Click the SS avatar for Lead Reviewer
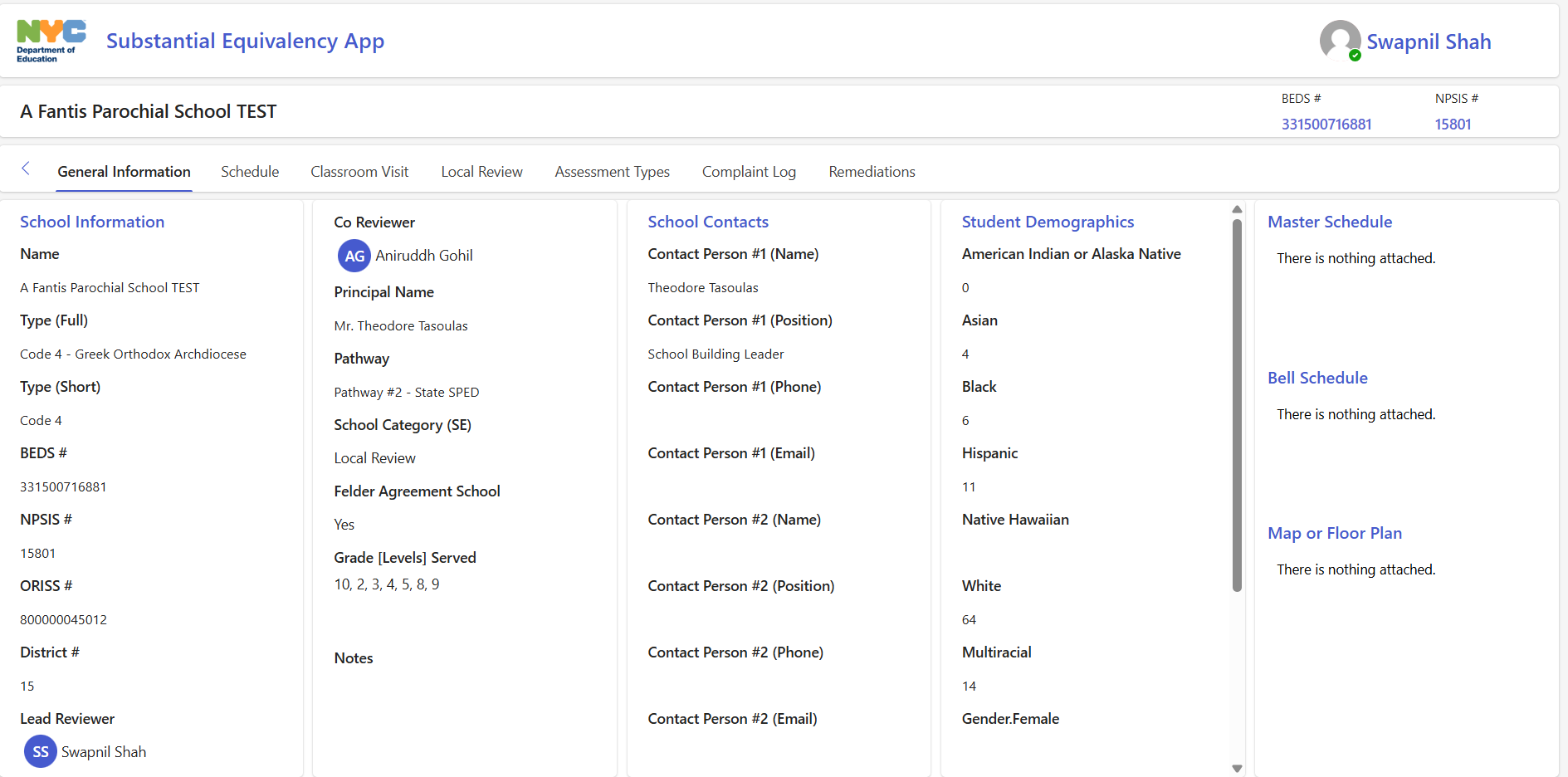The height and width of the screenshot is (777, 1568). (x=40, y=751)
